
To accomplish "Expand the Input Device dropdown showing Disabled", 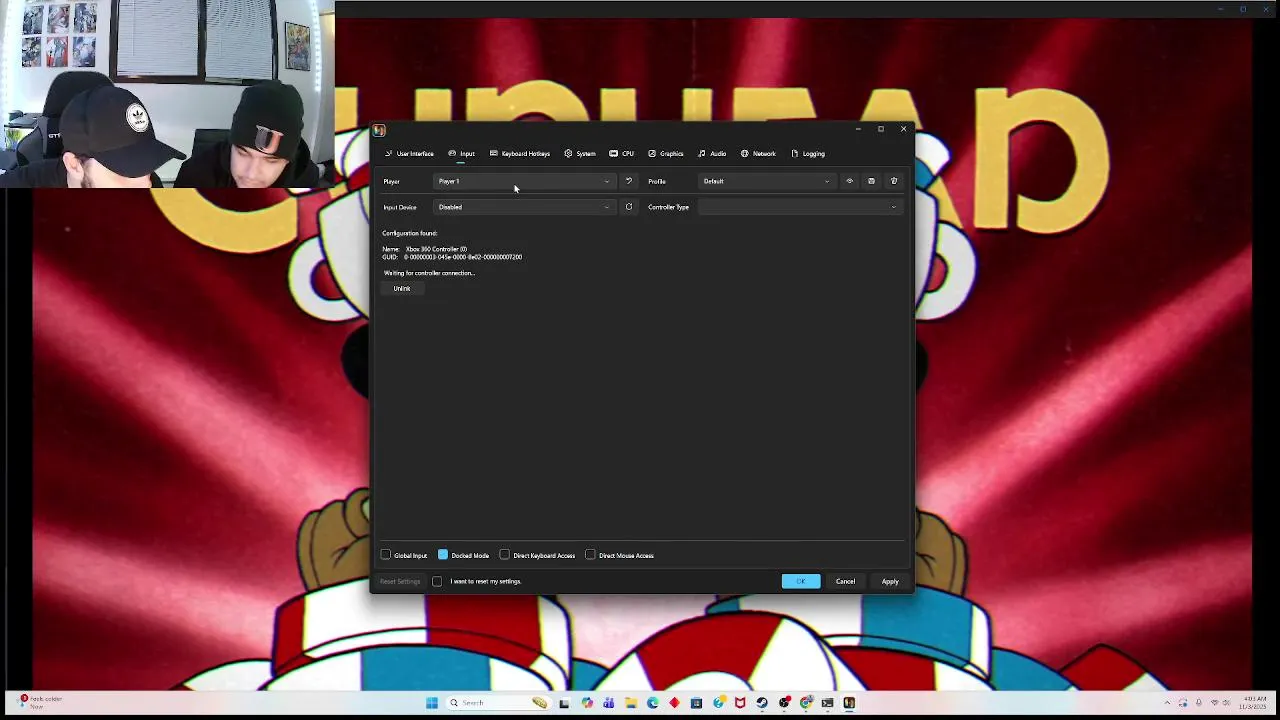I will pyautogui.click(x=524, y=207).
